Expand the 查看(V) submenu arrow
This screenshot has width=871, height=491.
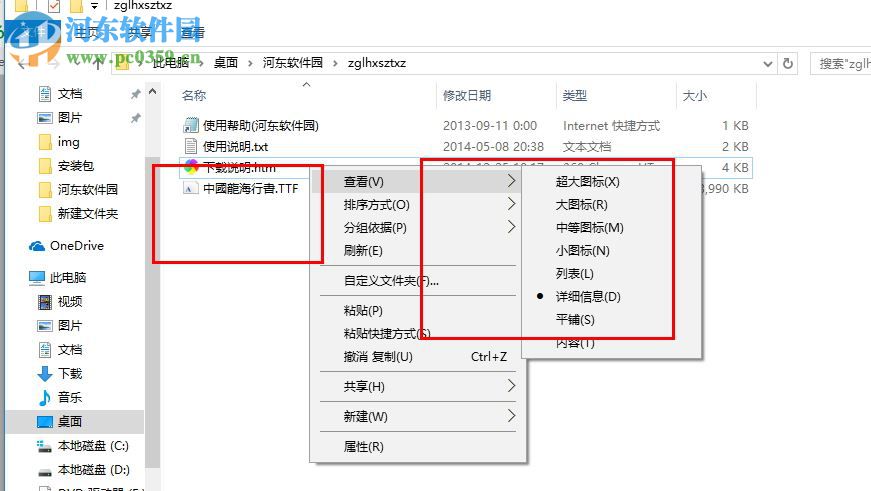pos(511,181)
